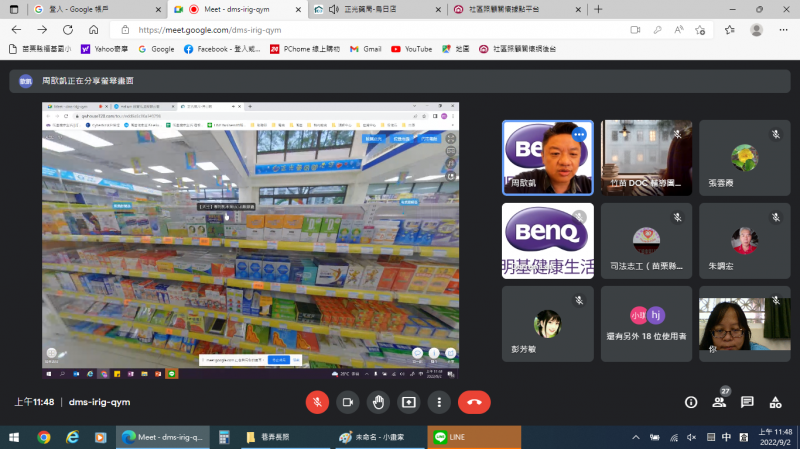Select the 竹苗 DOC participant tile
The height and width of the screenshot is (449, 800).
tap(646, 158)
